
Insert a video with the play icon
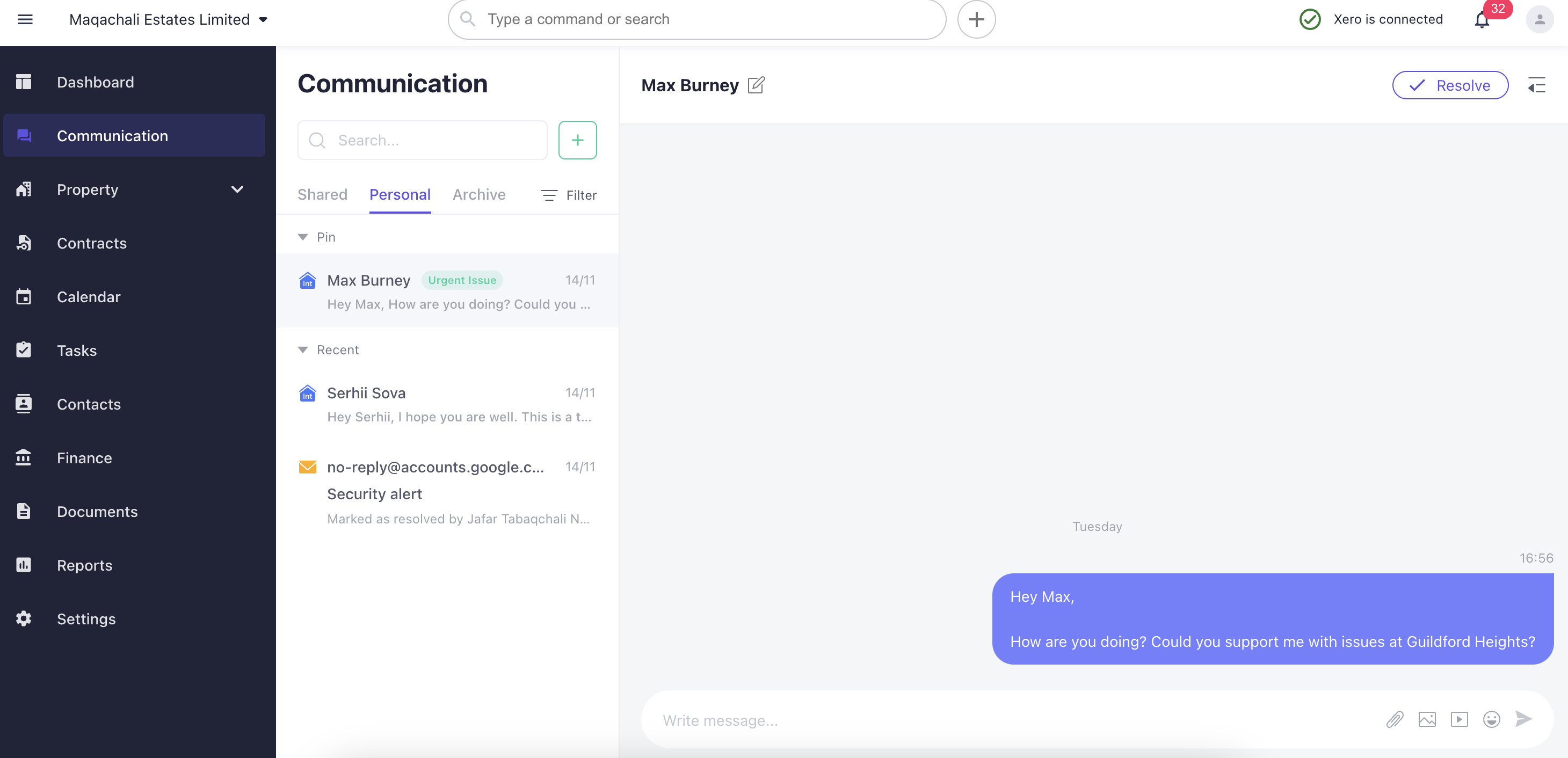click(x=1458, y=719)
